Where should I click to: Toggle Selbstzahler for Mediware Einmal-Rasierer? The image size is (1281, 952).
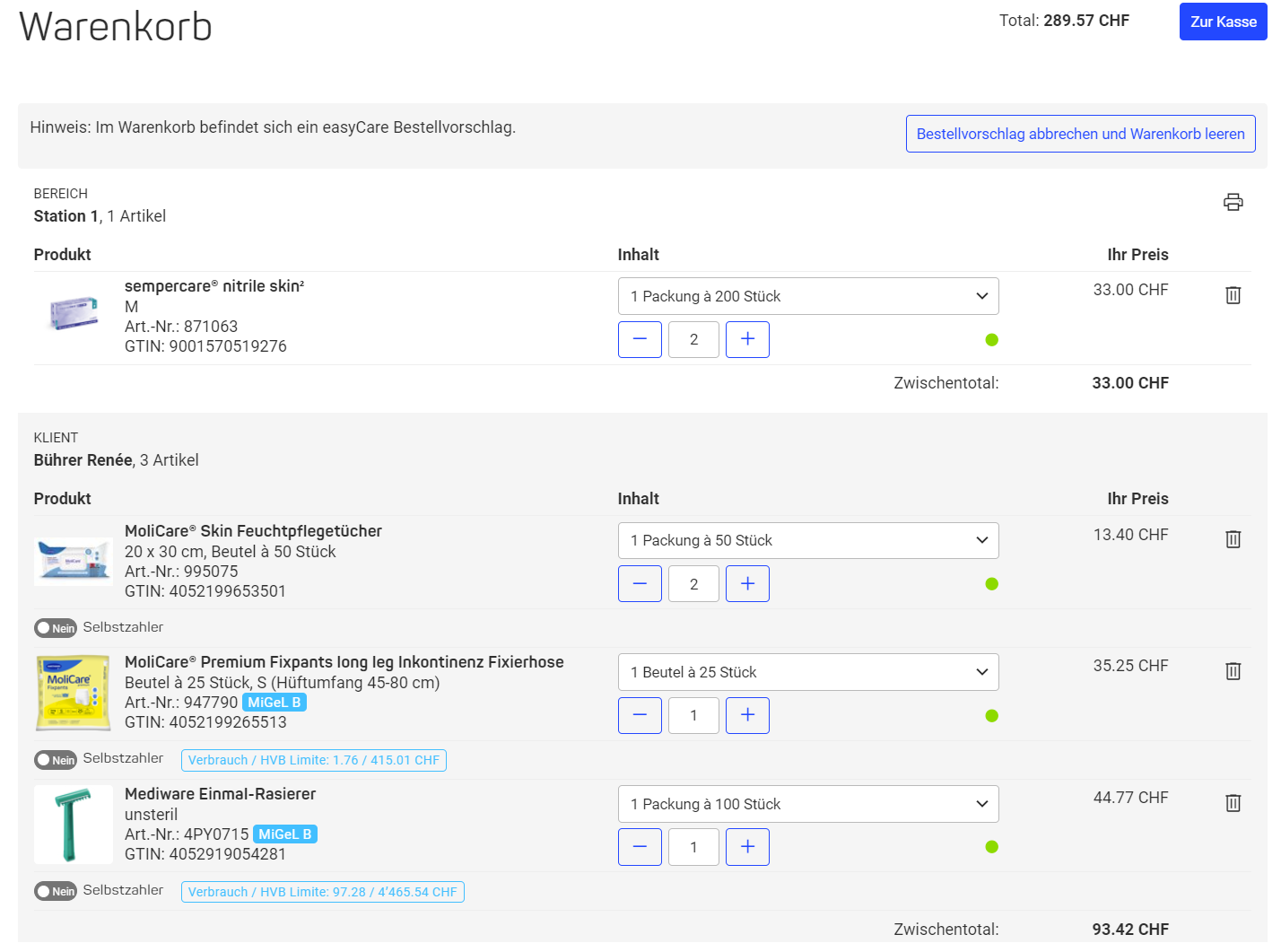tap(56, 891)
